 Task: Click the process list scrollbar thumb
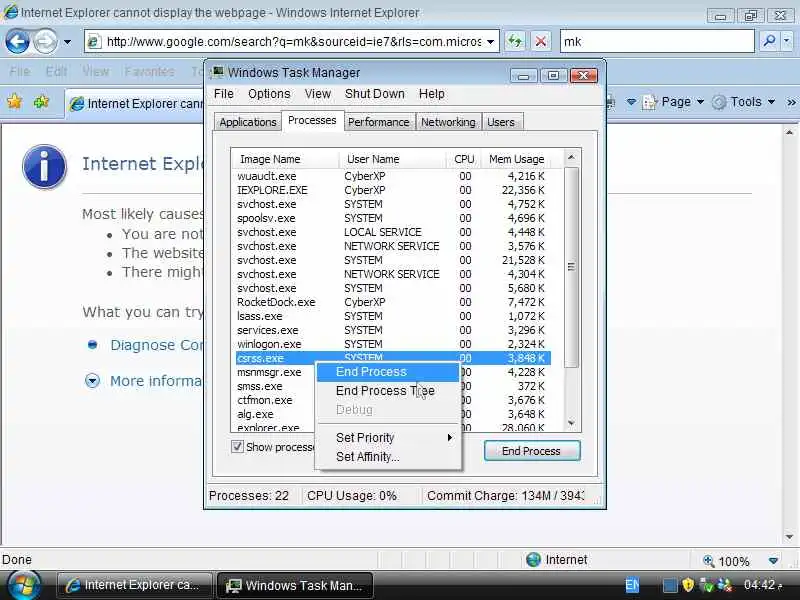(x=571, y=267)
